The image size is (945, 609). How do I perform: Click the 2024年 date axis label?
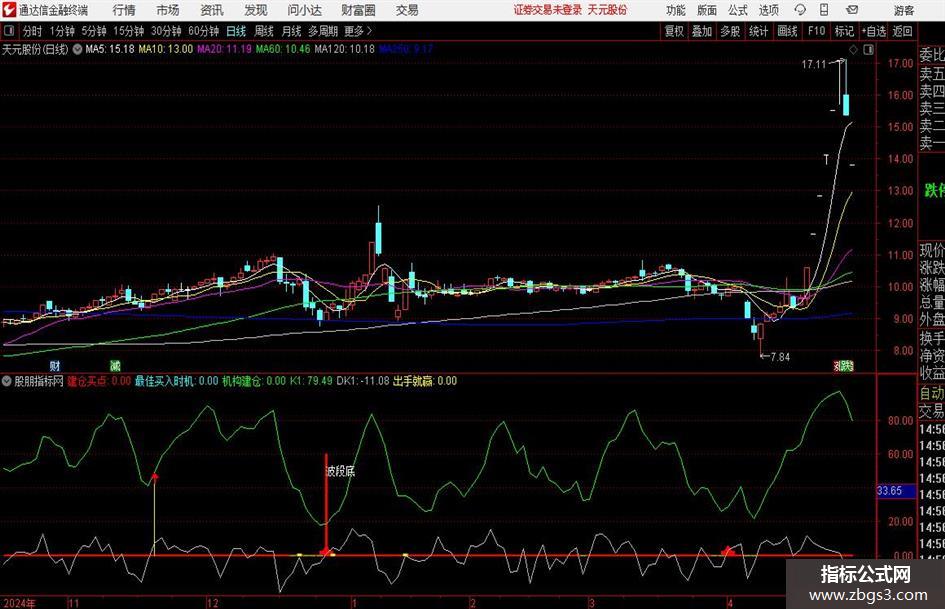tap(20, 603)
